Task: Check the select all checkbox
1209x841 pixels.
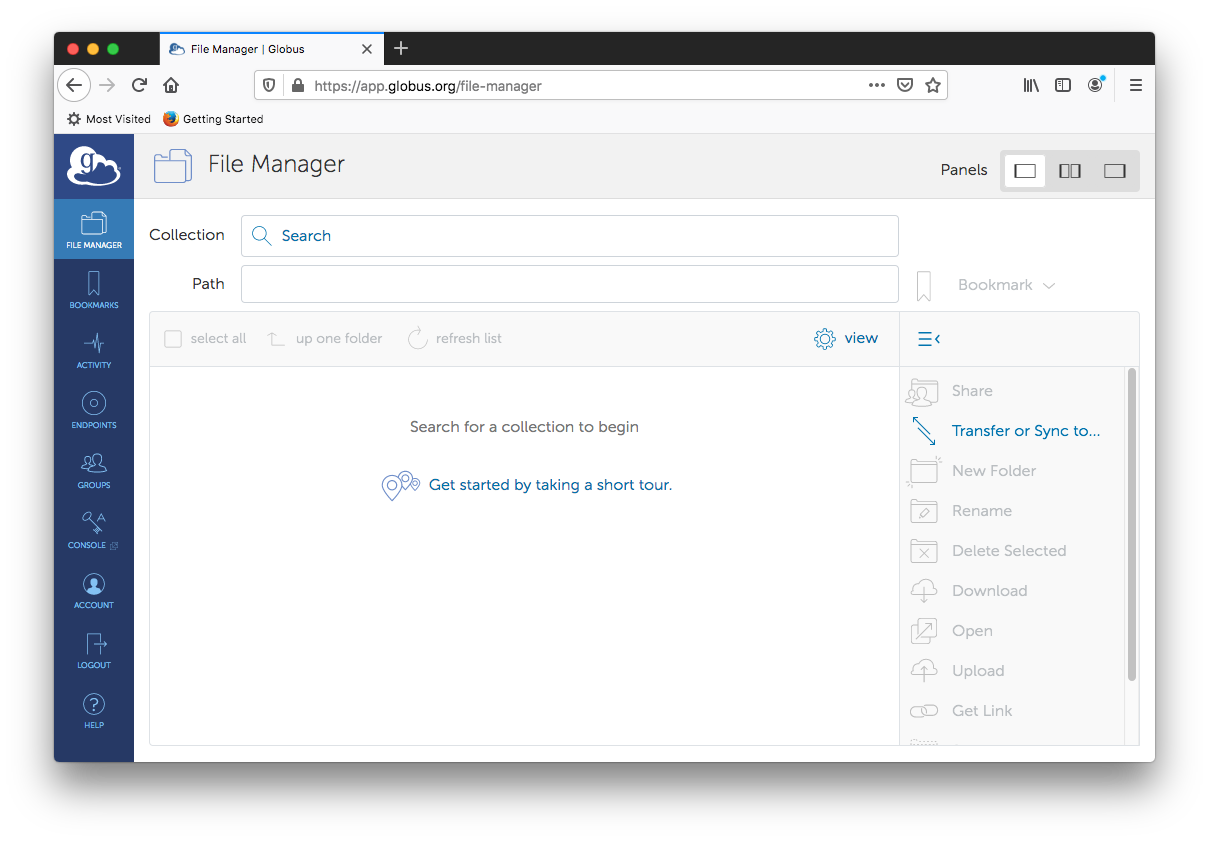Action: point(173,339)
